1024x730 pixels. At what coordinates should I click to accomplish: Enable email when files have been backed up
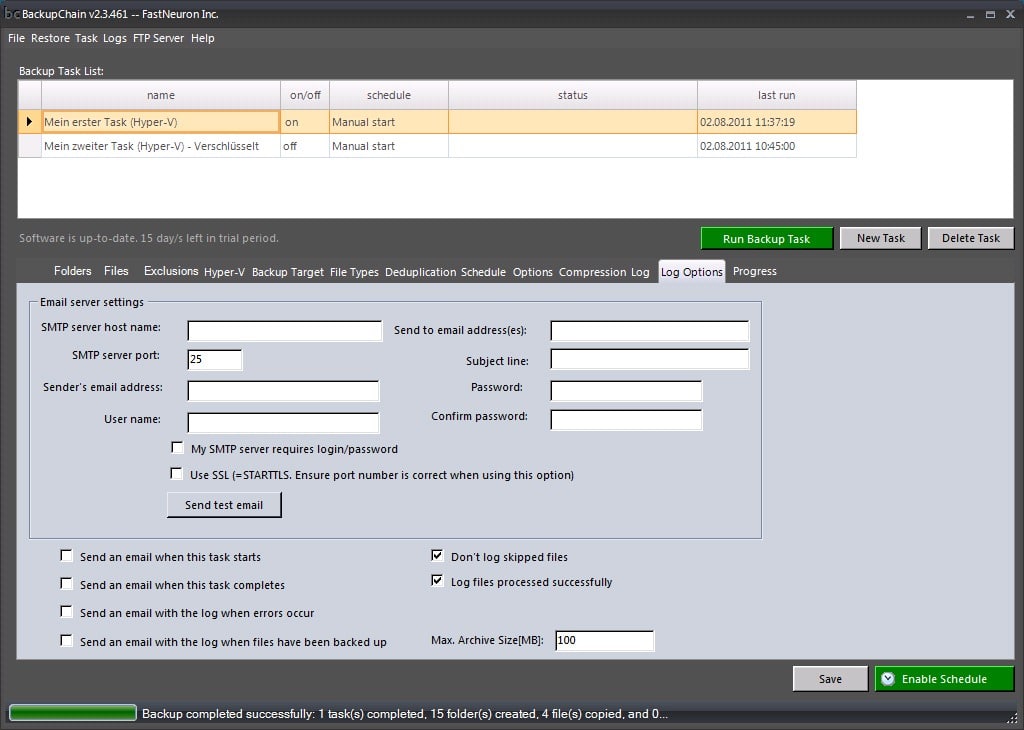(66, 641)
